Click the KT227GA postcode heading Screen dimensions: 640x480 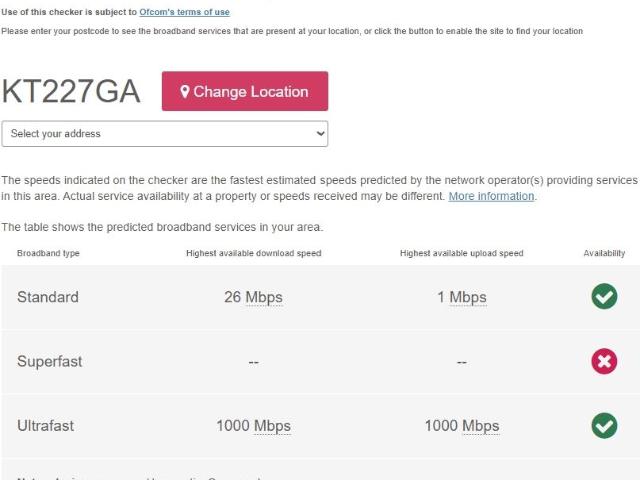71,92
